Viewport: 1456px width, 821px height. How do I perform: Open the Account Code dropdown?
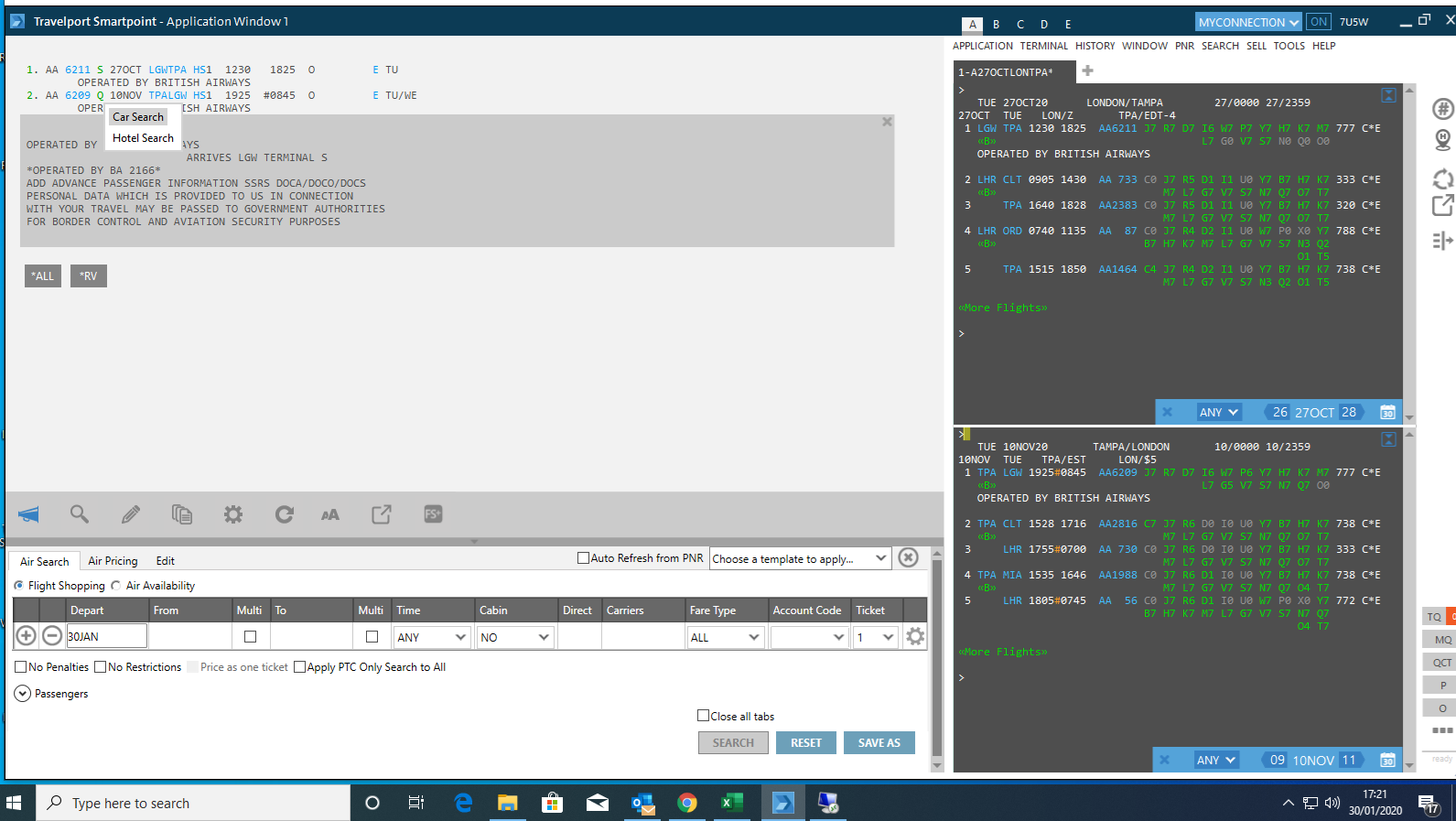pyautogui.click(x=809, y=637)
